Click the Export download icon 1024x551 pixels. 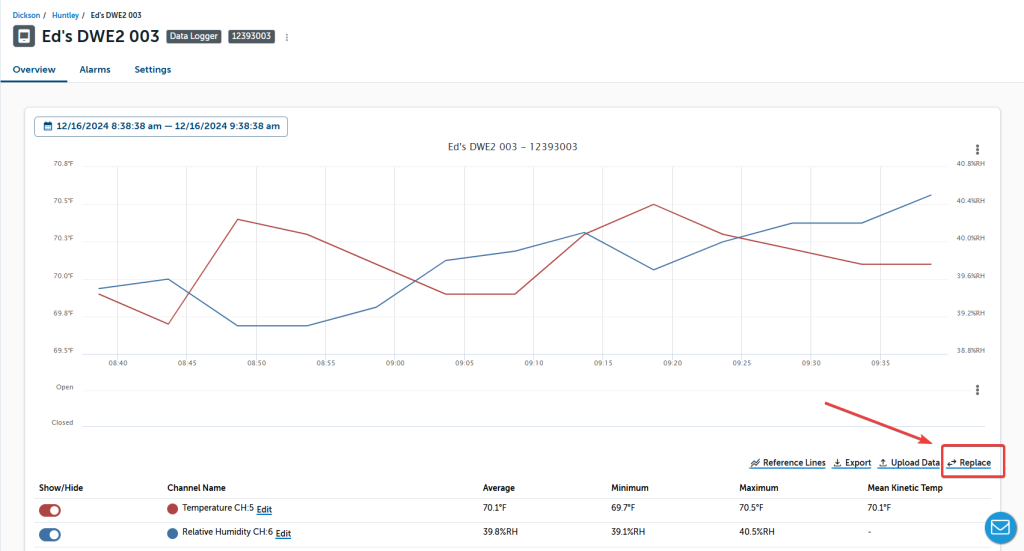tap(837, 463)
